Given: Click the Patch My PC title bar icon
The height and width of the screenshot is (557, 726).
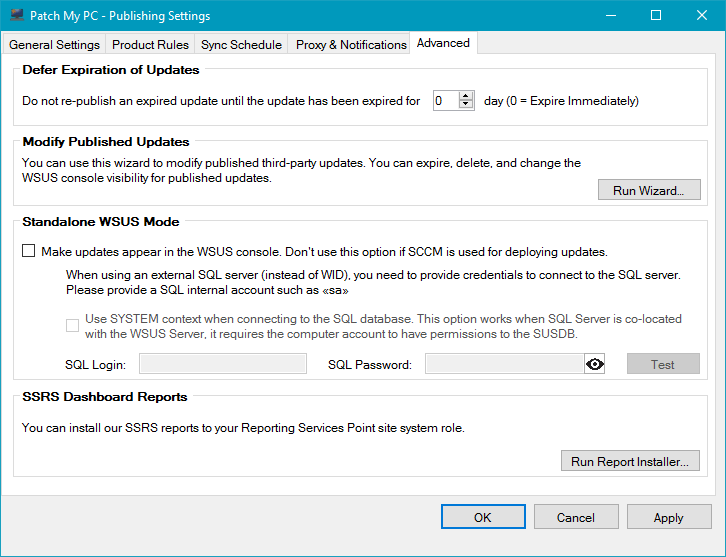Looking at the screenshot, I should pos(17,15).
